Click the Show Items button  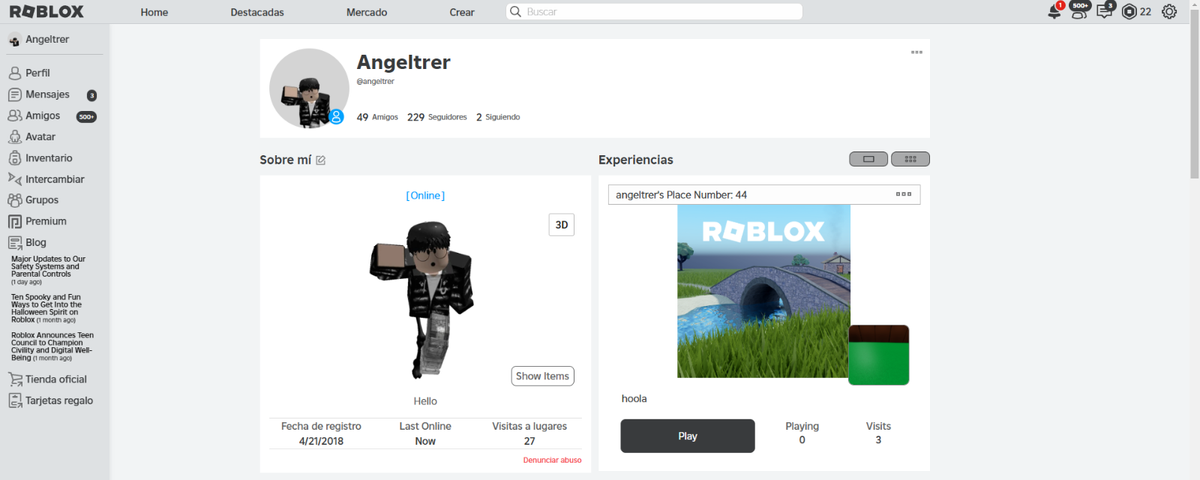click(542, 376)
